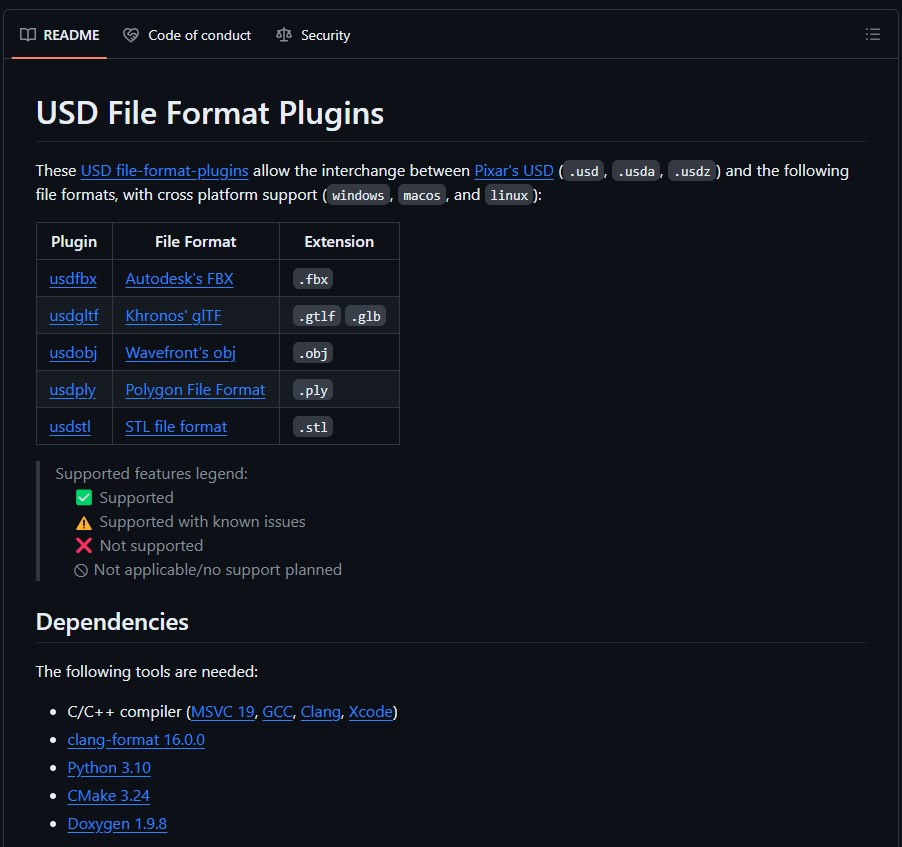Open the Pixar's USD link
The image size is (902, 847).
pyautogui.click(x=514, y=171)
